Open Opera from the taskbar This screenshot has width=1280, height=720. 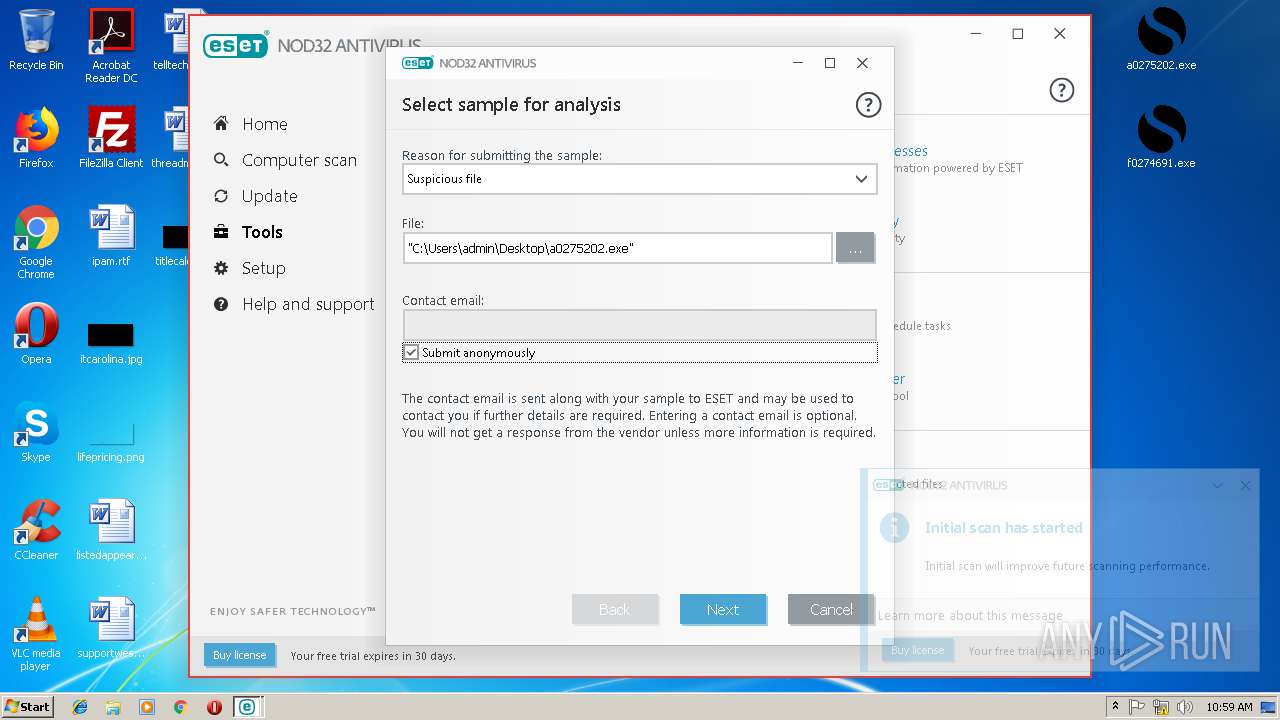pos(214,707)
